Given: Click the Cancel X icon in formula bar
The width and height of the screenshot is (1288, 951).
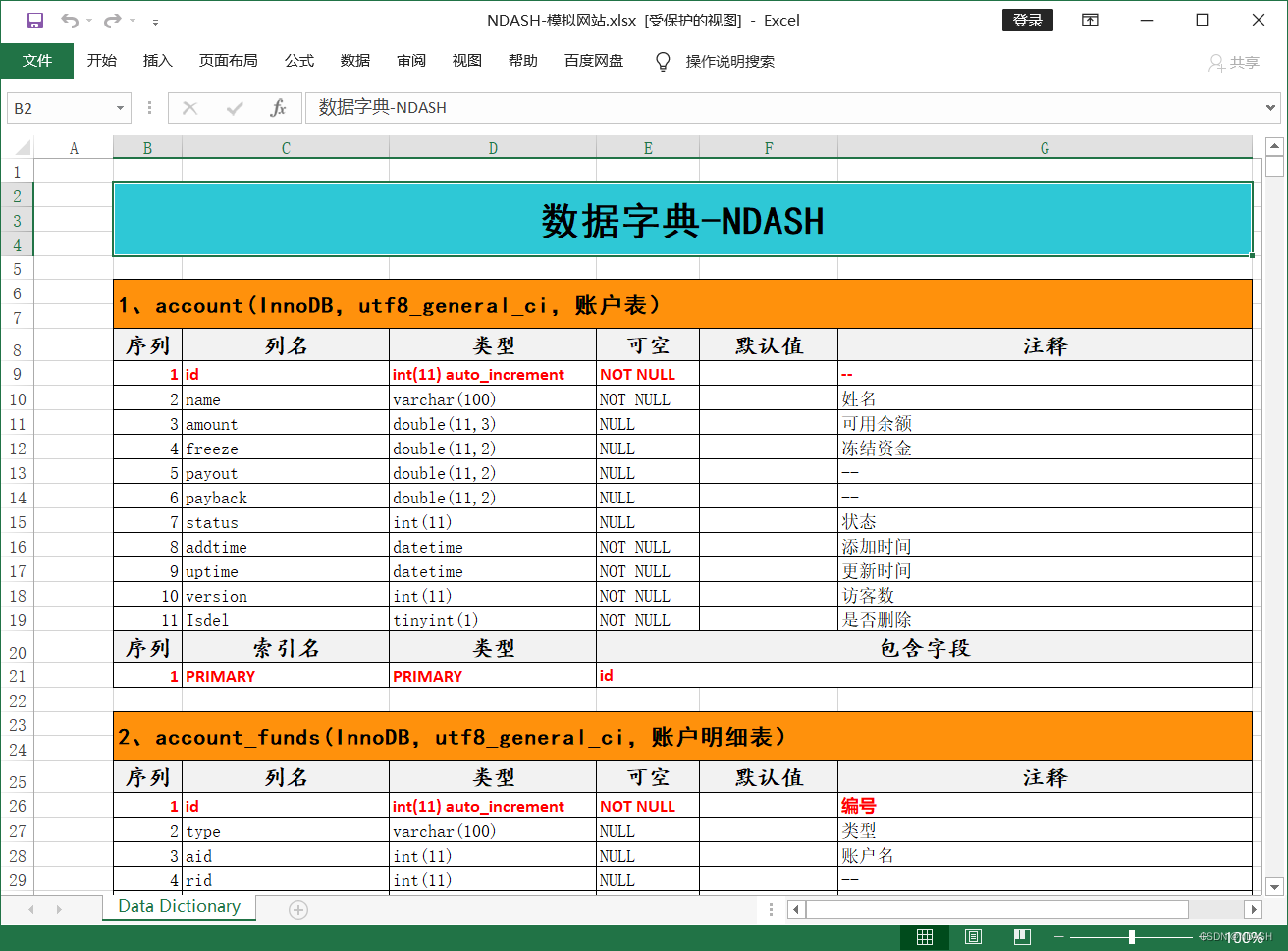Looking at the screenshot, I should [190, 108].
